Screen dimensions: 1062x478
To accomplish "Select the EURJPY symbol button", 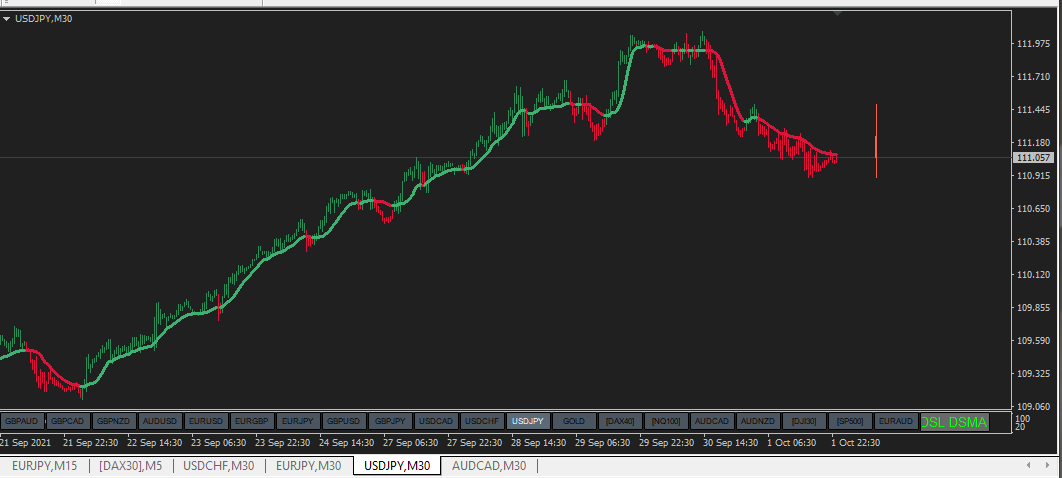I will click(298, 422).
